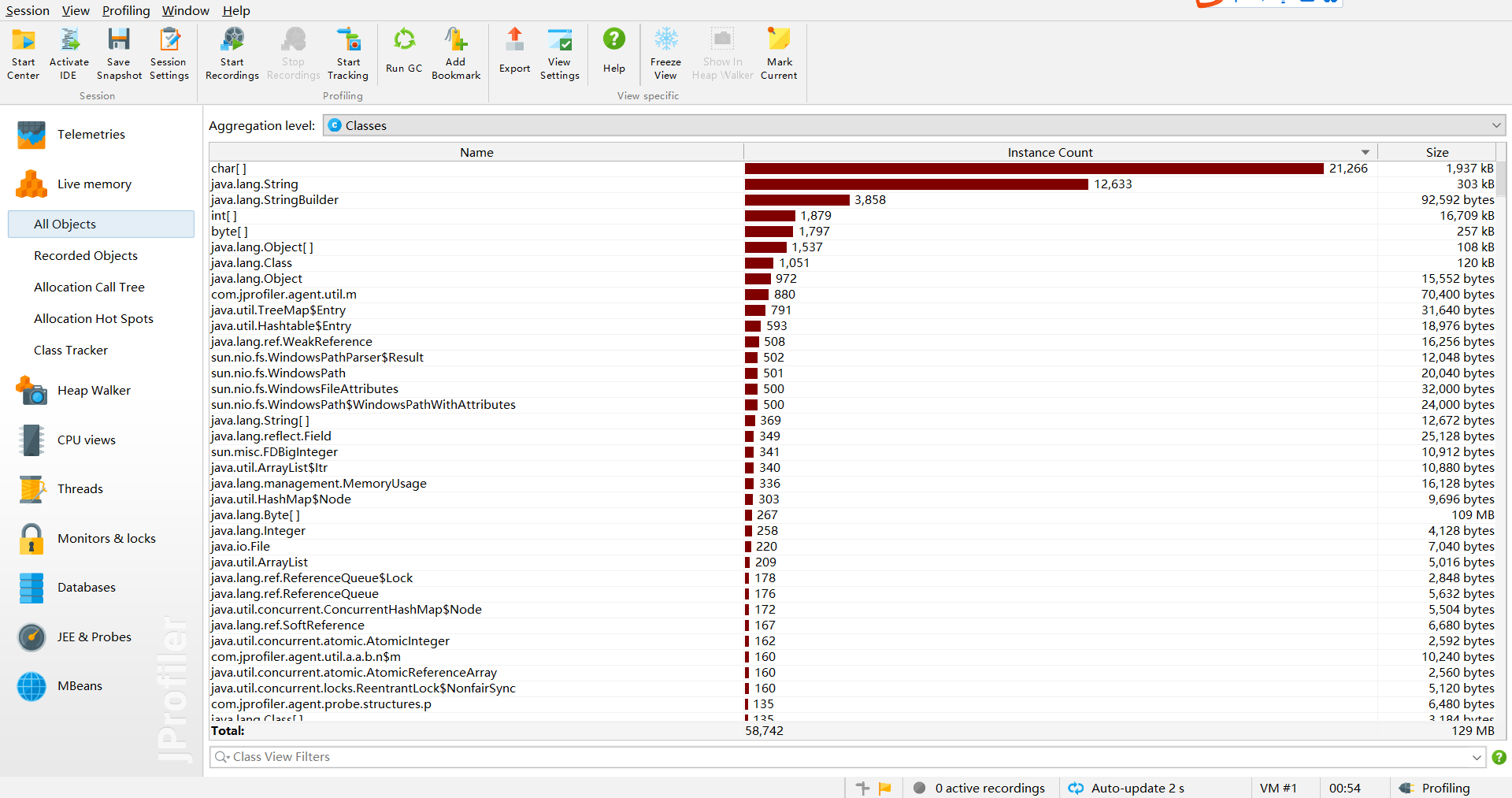Sort by the Name column header
The image size is (1512, 798).
coord(476,153)
